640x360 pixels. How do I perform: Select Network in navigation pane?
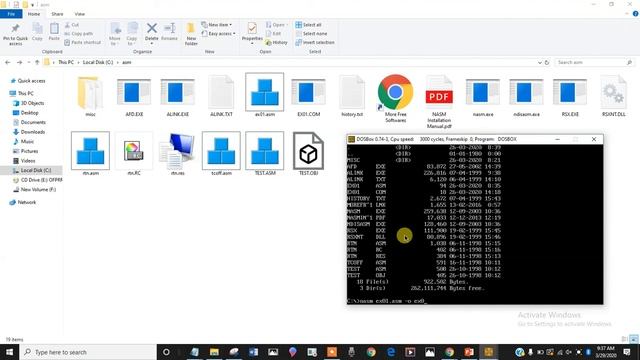[x=23, y=202]
